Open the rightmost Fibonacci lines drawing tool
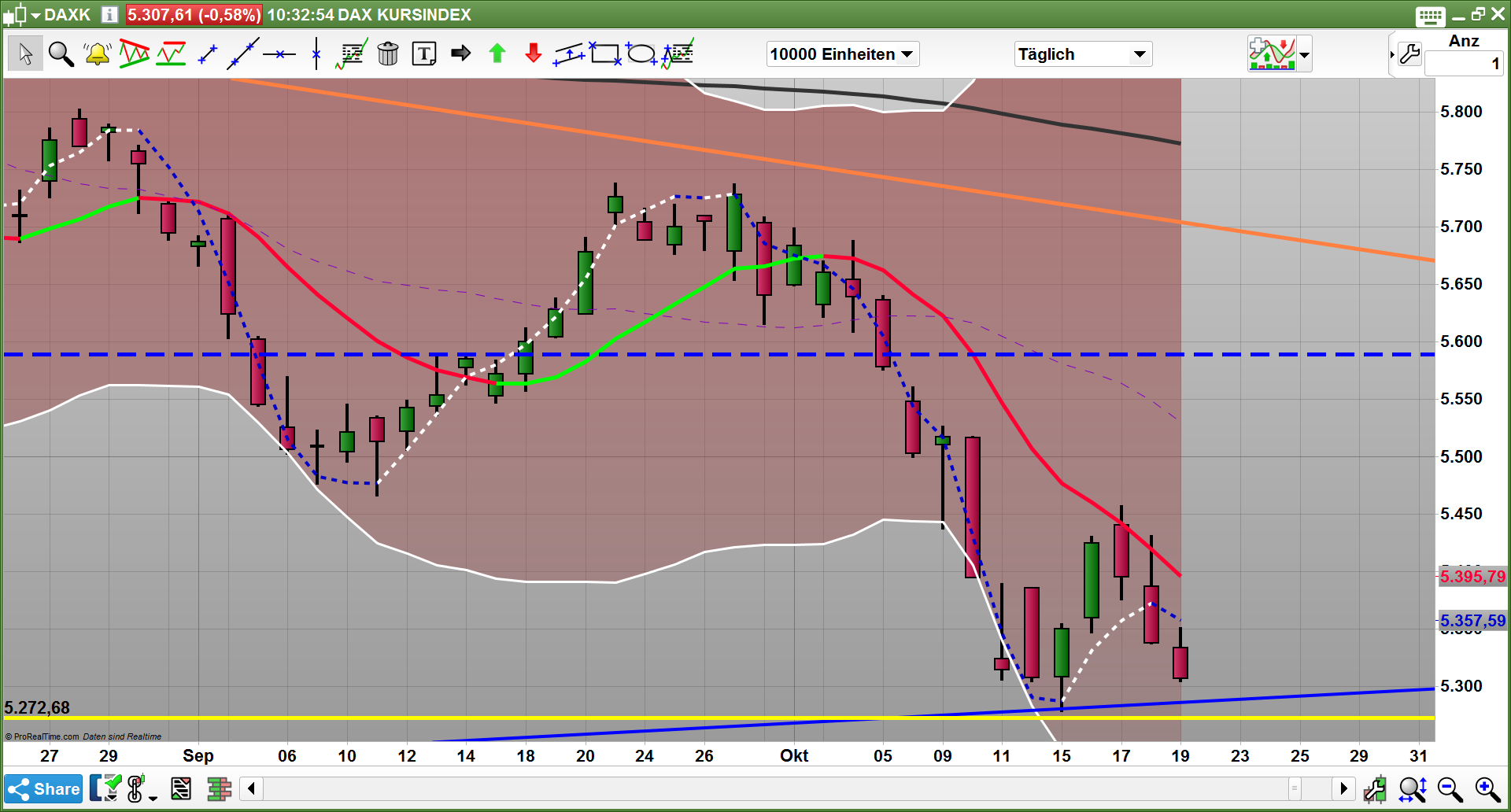This screenshot has width=1511, height=812. click(678, 54)
